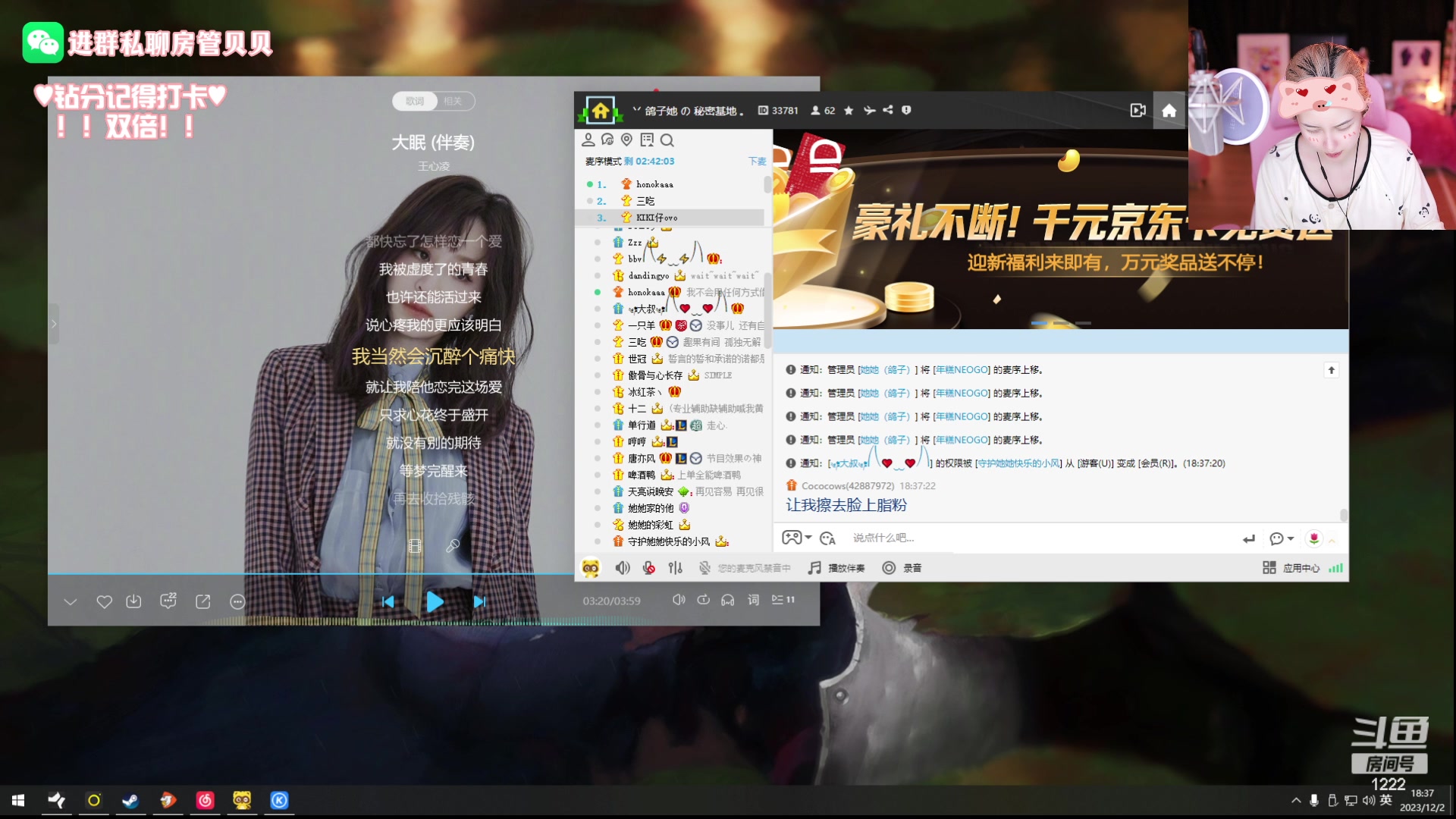This screenshot has width=1456, height=819.
Task: Click the channel home logo icon
Action: (x=600, y=111)
